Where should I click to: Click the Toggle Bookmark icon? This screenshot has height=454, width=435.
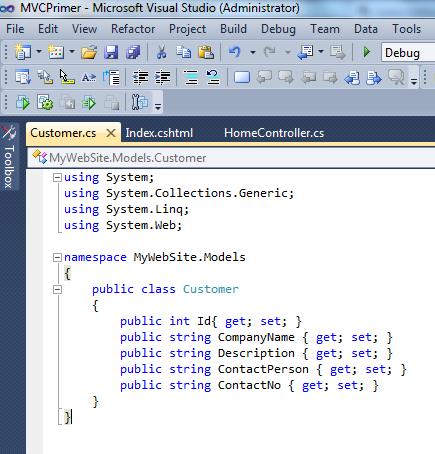point(242,77)
